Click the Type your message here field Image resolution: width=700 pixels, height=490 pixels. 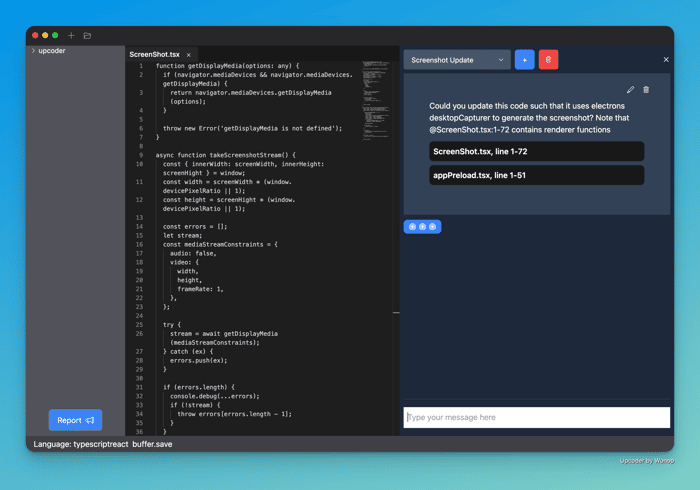coord(537,417)
